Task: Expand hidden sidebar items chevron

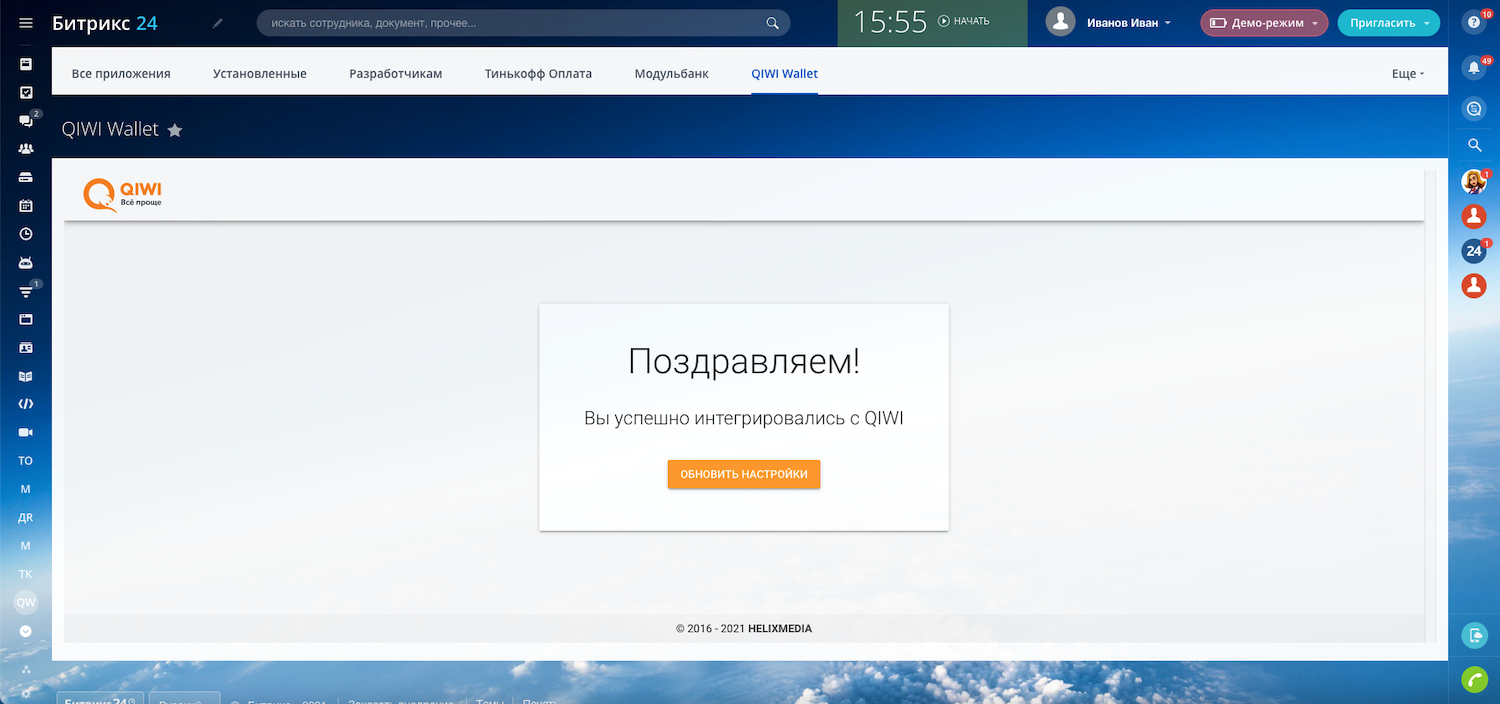Action: [x=26, y=631]
